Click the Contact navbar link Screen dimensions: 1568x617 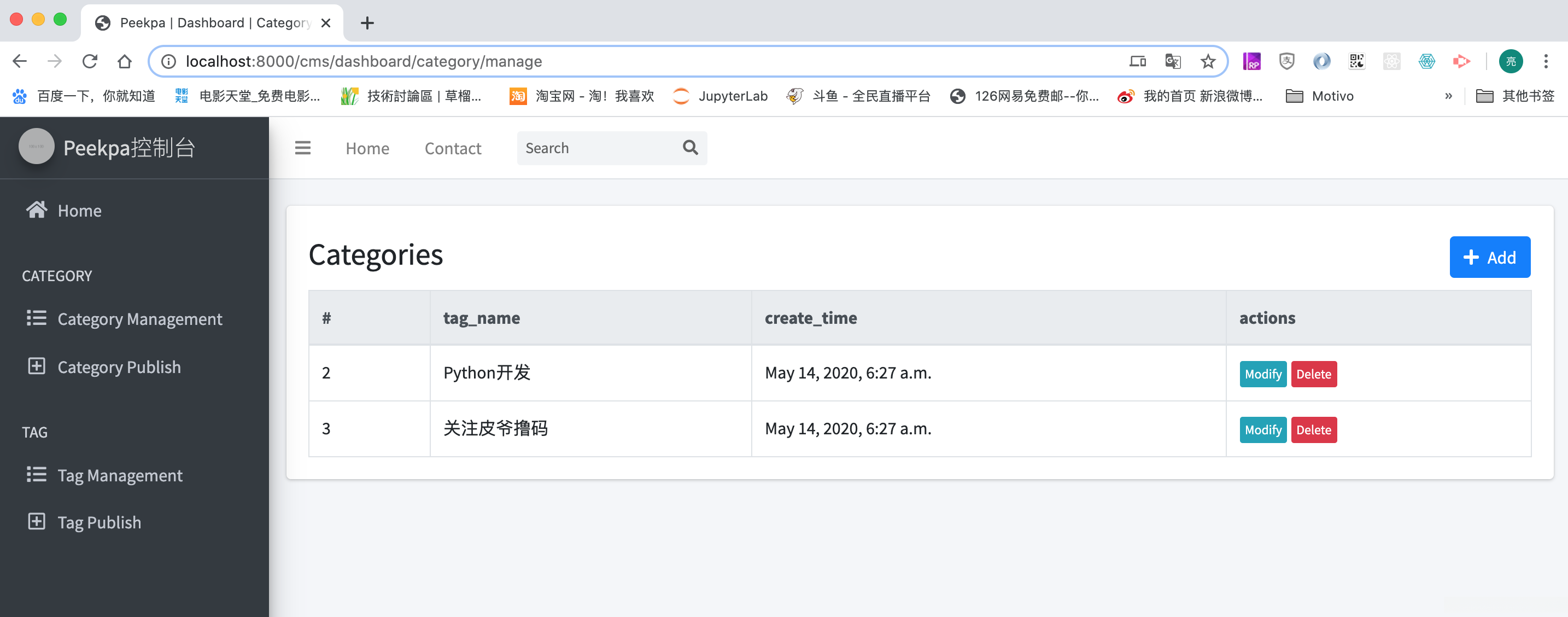coord(452,148)
